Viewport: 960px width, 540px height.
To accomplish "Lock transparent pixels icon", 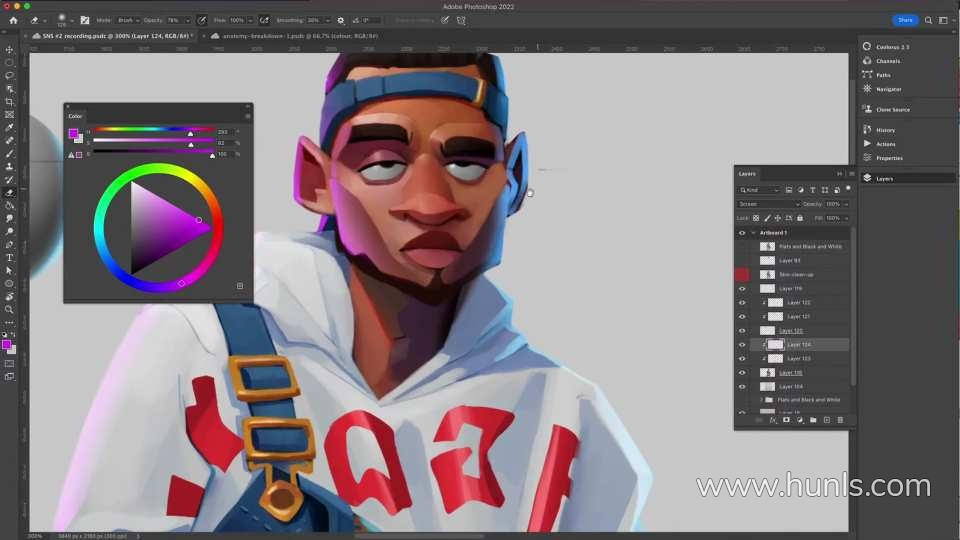I will (x=756, y=218).
